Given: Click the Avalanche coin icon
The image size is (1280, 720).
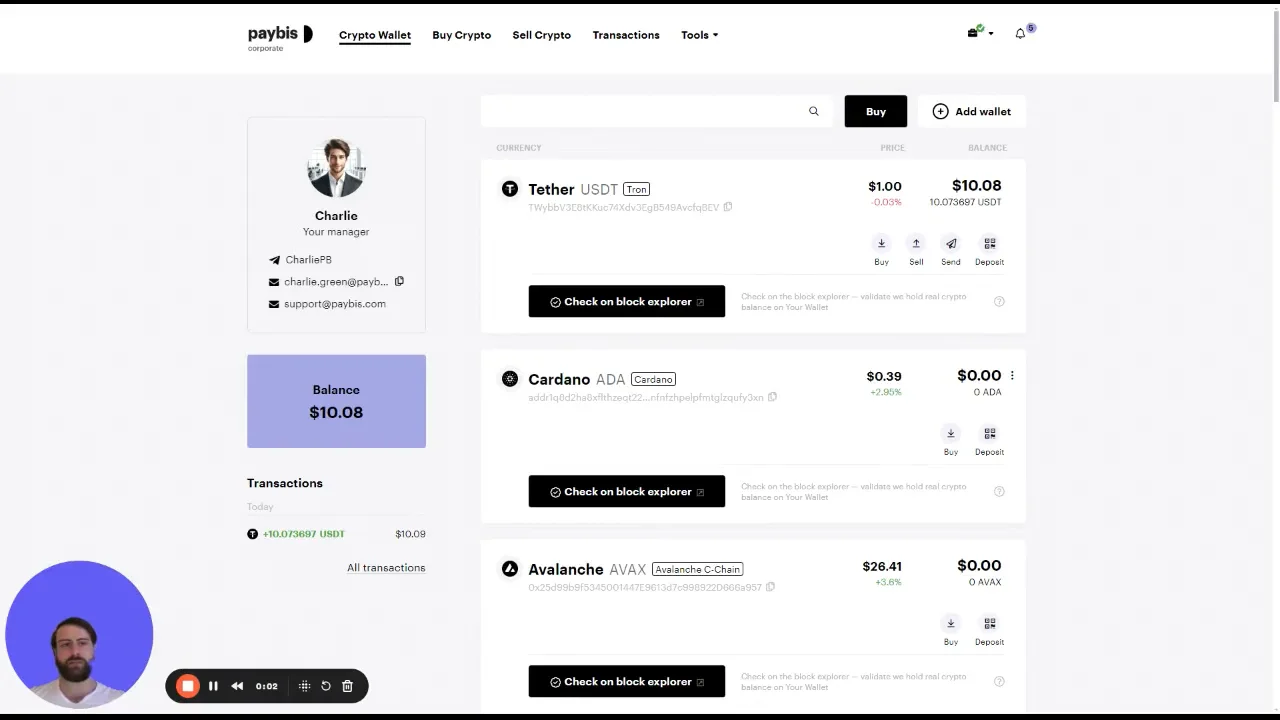Looking at the screenshot, I should pos(510,569).
